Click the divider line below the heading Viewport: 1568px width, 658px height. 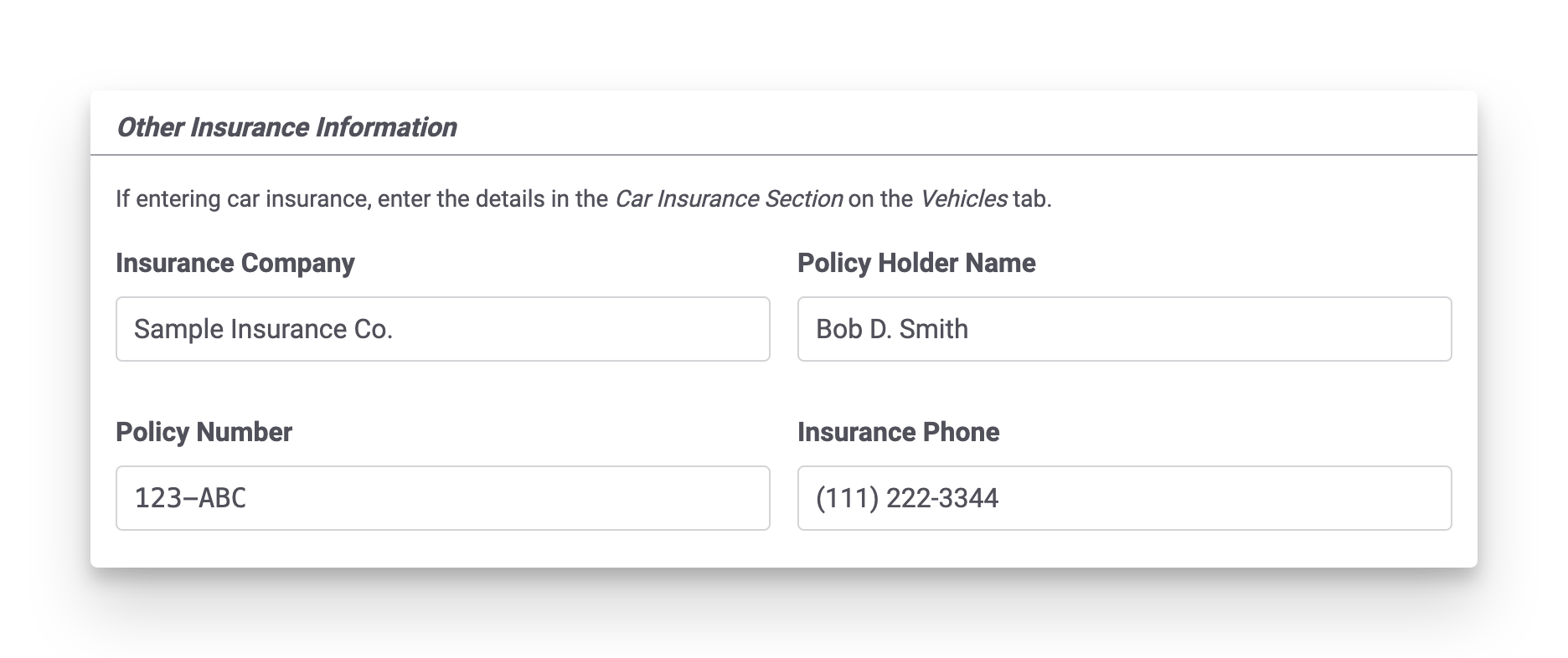(x=784, y=155)
